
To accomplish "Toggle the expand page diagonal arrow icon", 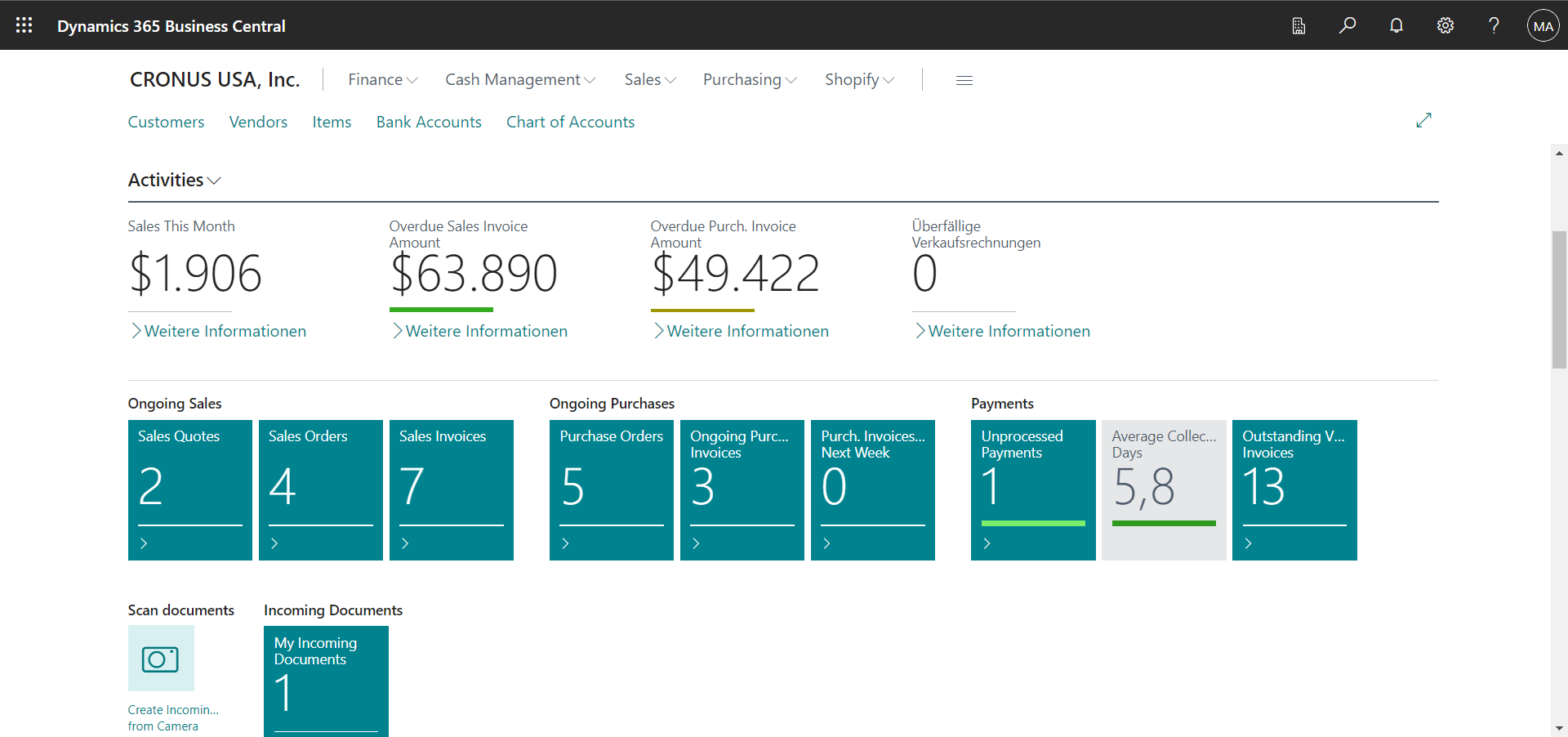I will pos(1424,120).
